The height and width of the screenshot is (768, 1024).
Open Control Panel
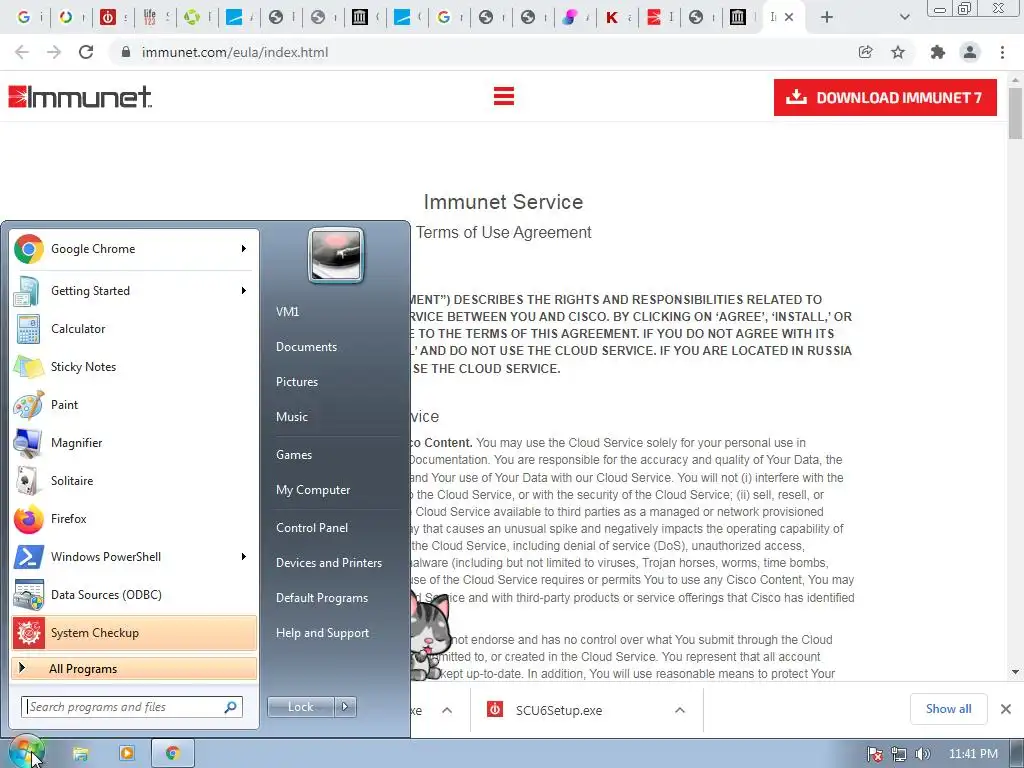(x=312, y=528)
